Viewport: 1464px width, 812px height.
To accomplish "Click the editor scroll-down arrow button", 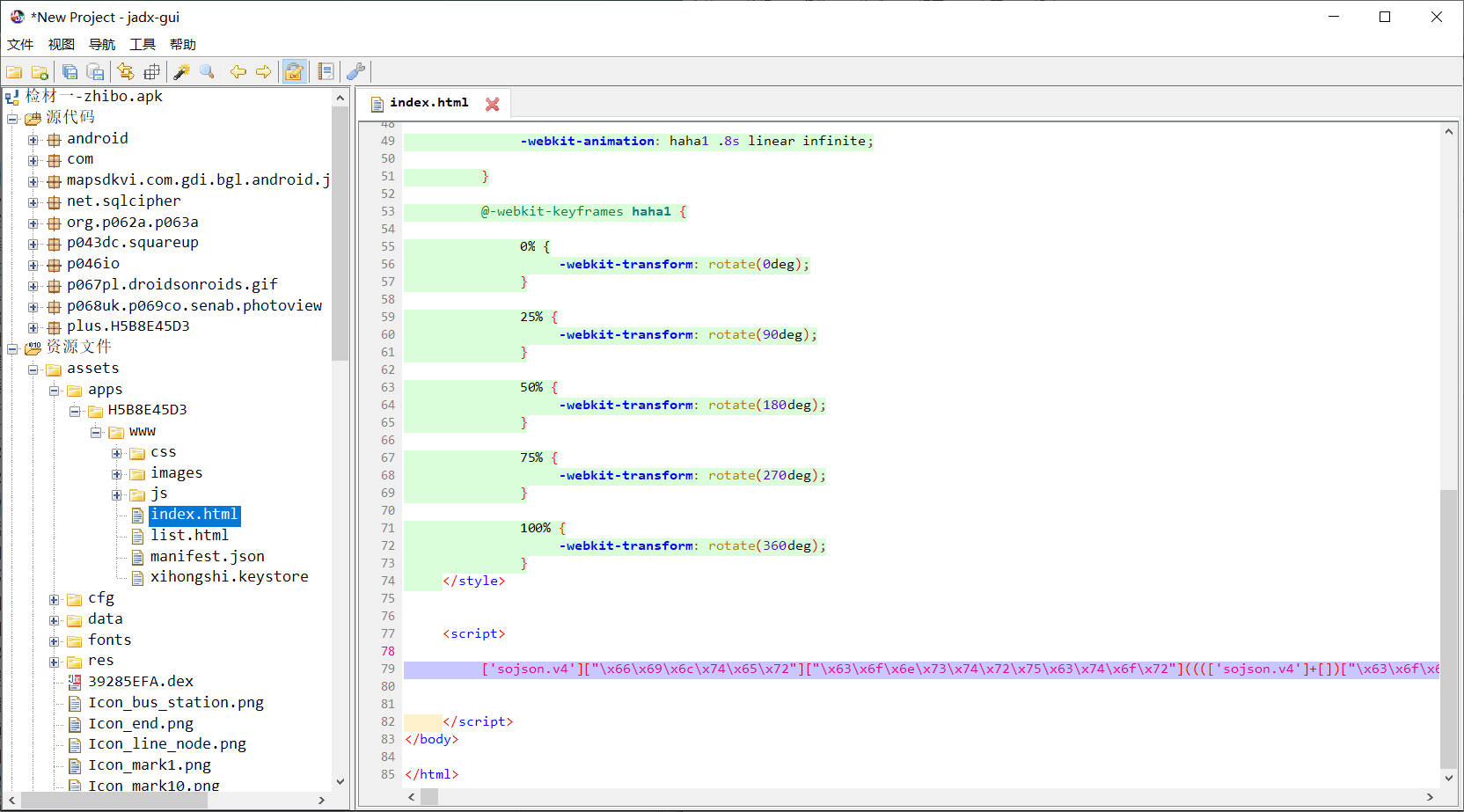I will pyautogui.click(x=1448, y=778).
